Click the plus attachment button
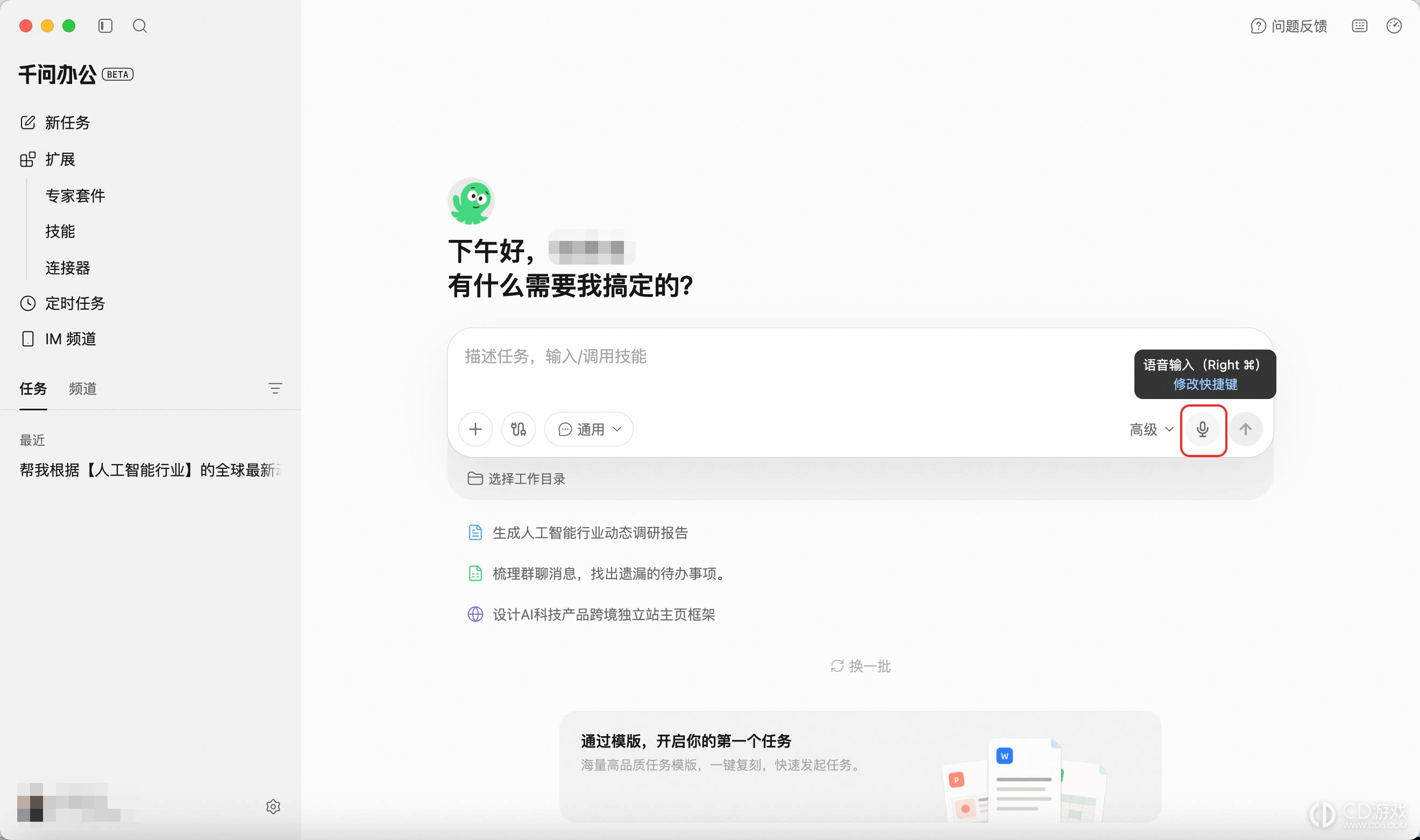This screenshot has height=840, width=1420. pyautogui.click(x=475, y=429)
